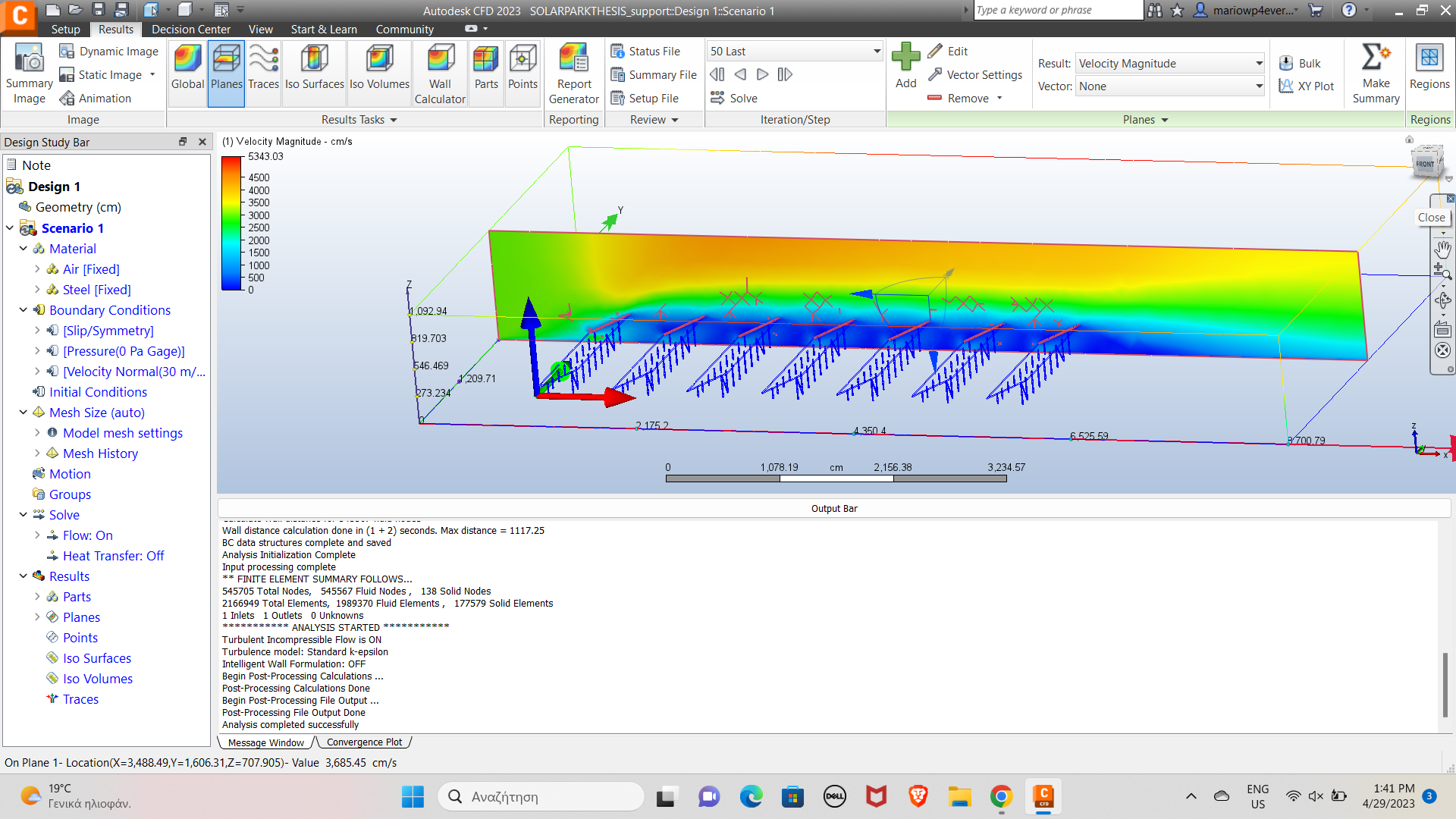Click Make Summary

click(x=1375, y=72)
